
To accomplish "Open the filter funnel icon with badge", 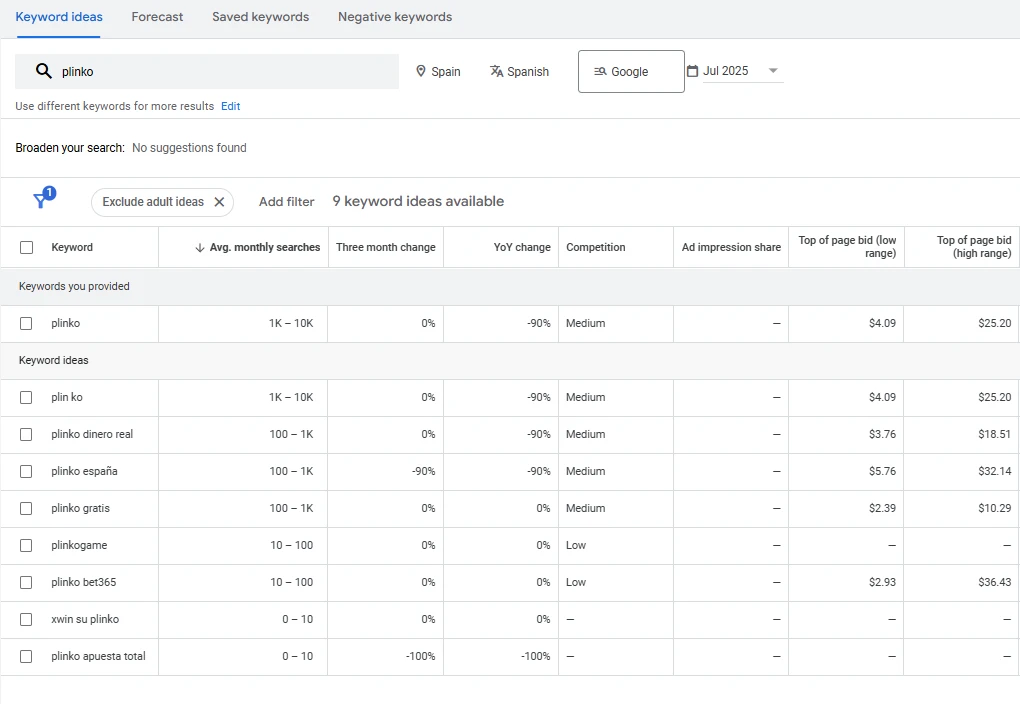I will [x=44, y=198].
